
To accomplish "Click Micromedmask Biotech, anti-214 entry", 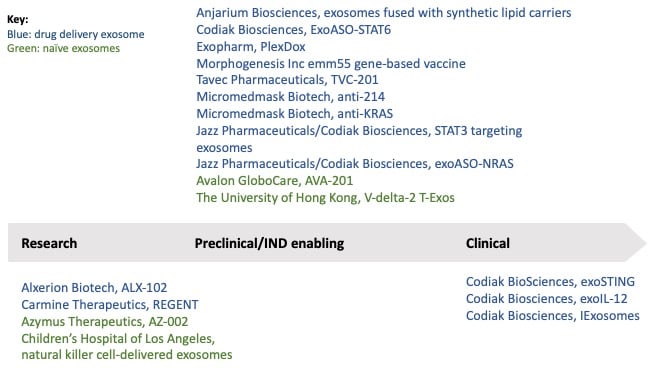I will [291, 97].
